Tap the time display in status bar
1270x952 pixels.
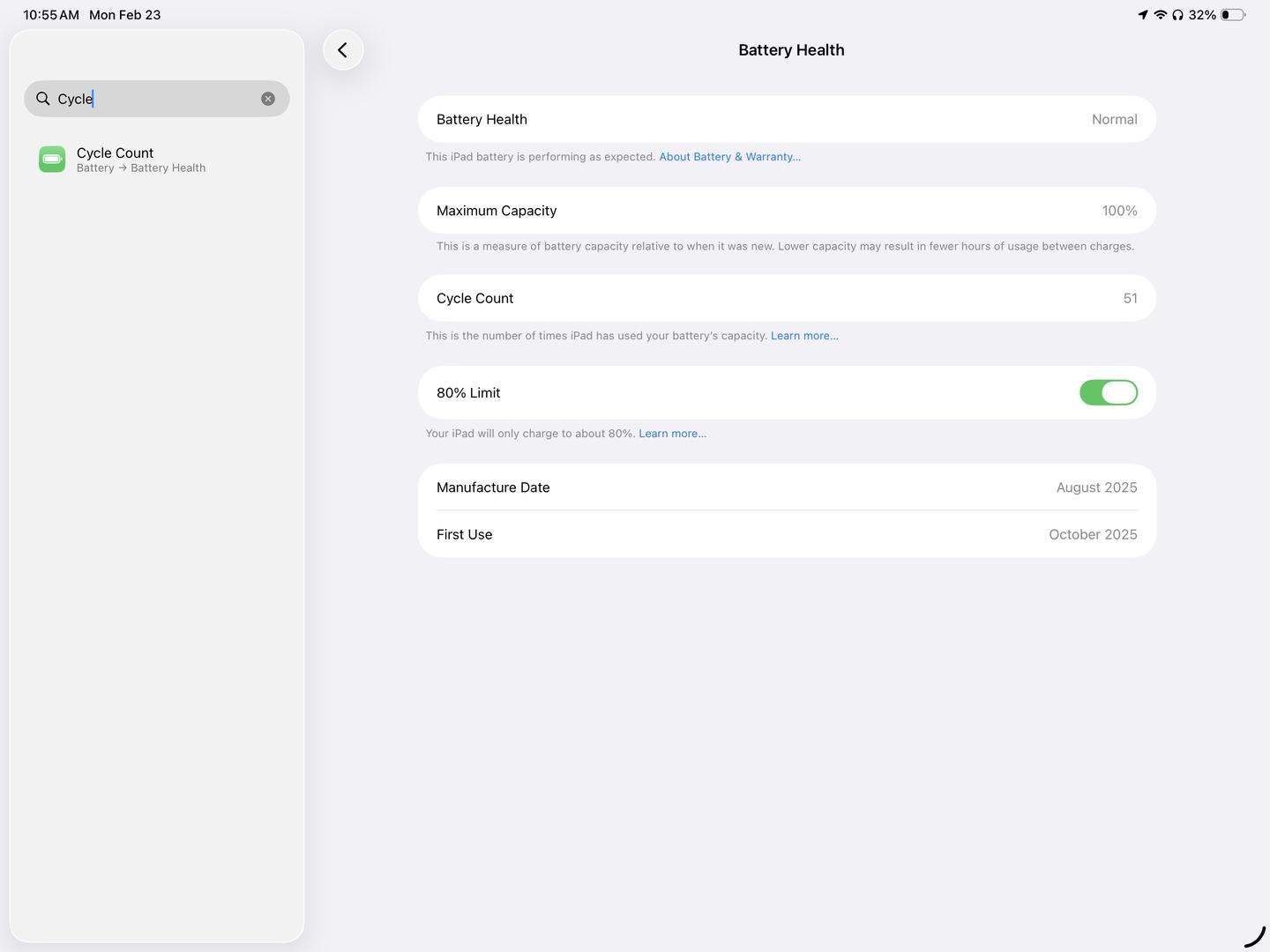pyautogui.click(x=51, y=15)
